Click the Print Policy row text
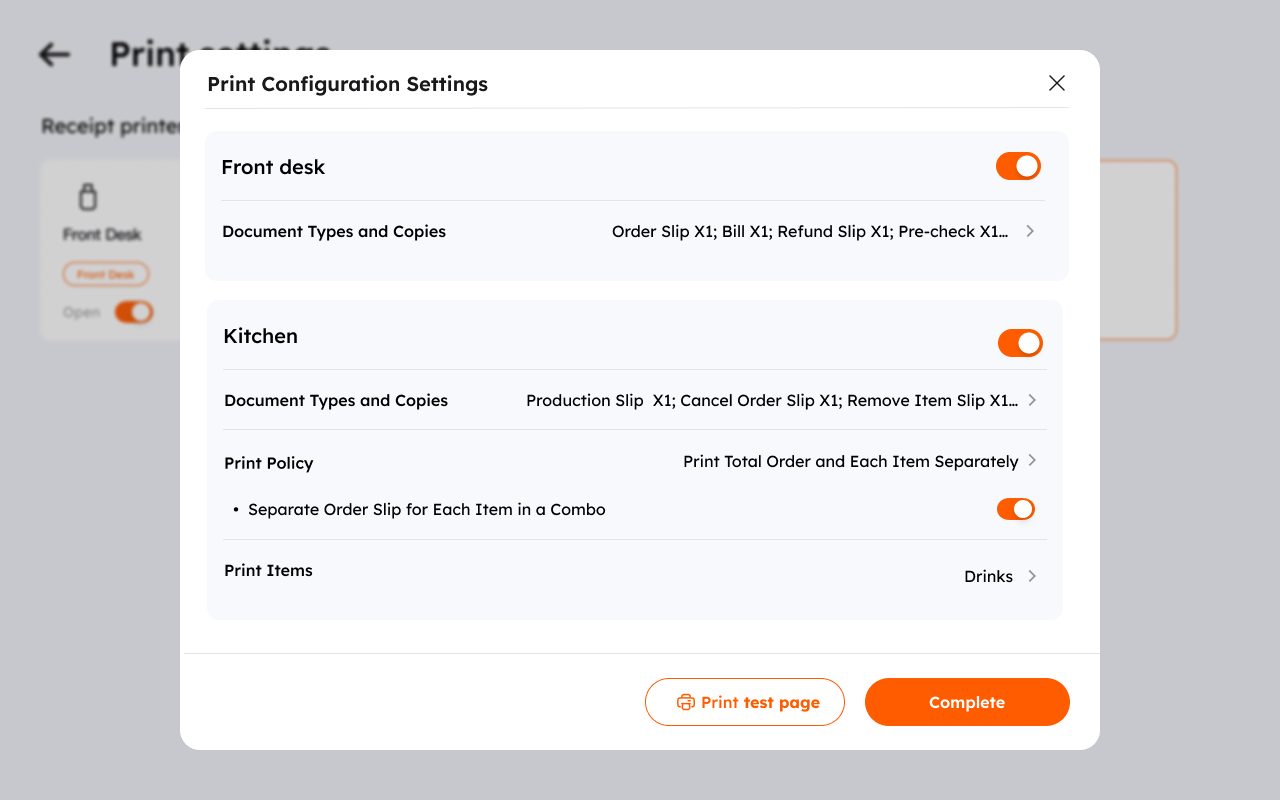This screenshot has width=1280, height=800. tap(268, 463)
